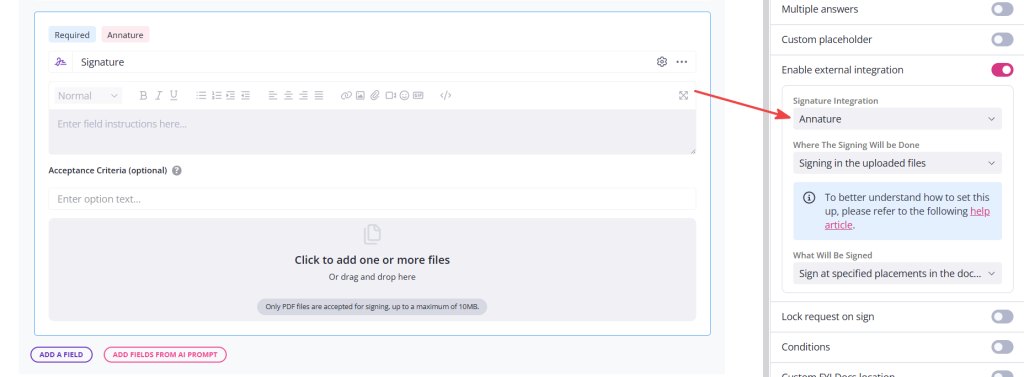Insert a video in instructions
The width and height of the screenshot is (1024, 377).
pyautogui.click(x=391, y=95)
